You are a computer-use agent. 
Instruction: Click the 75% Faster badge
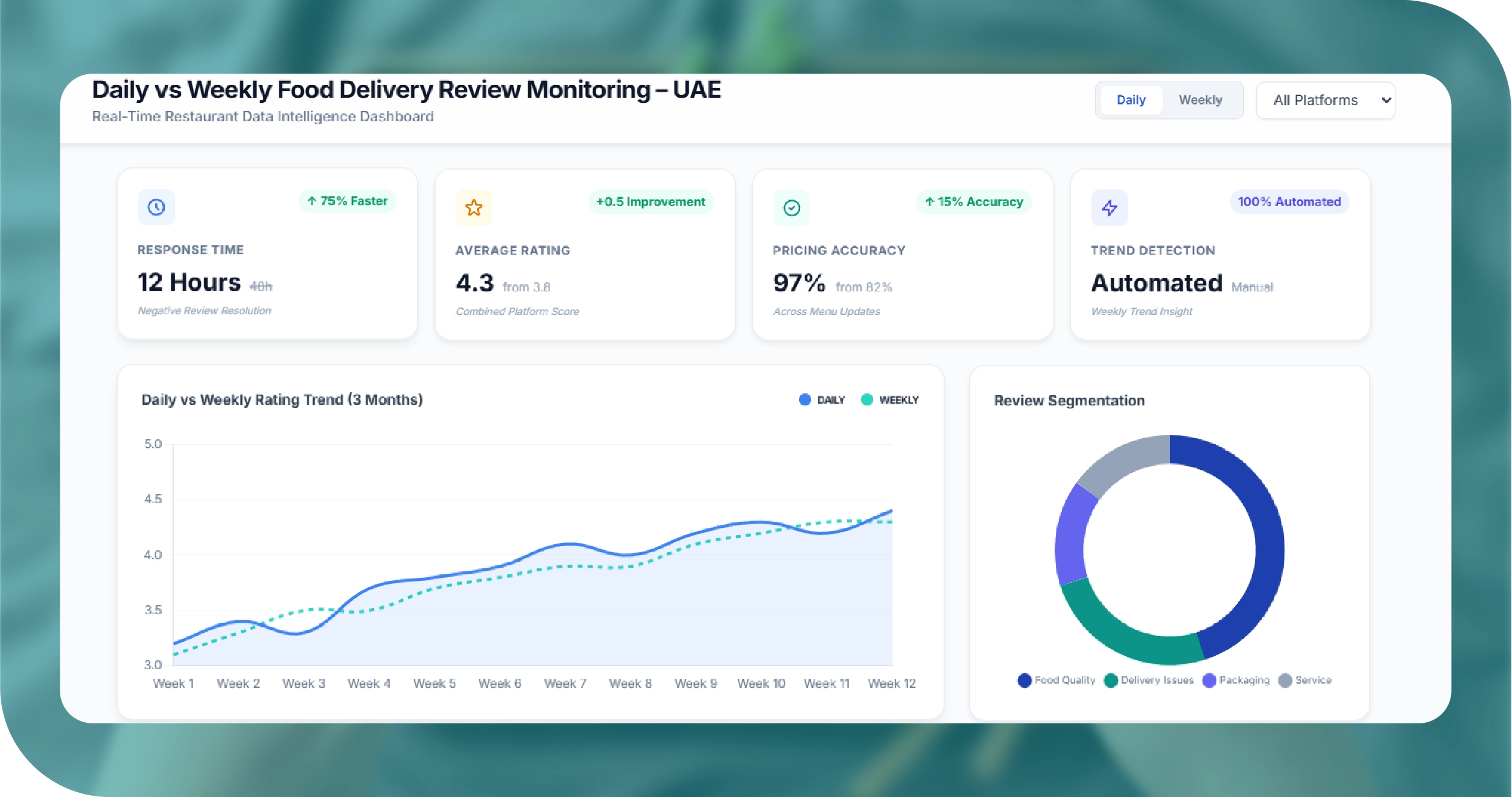click(x=347, y=201)
